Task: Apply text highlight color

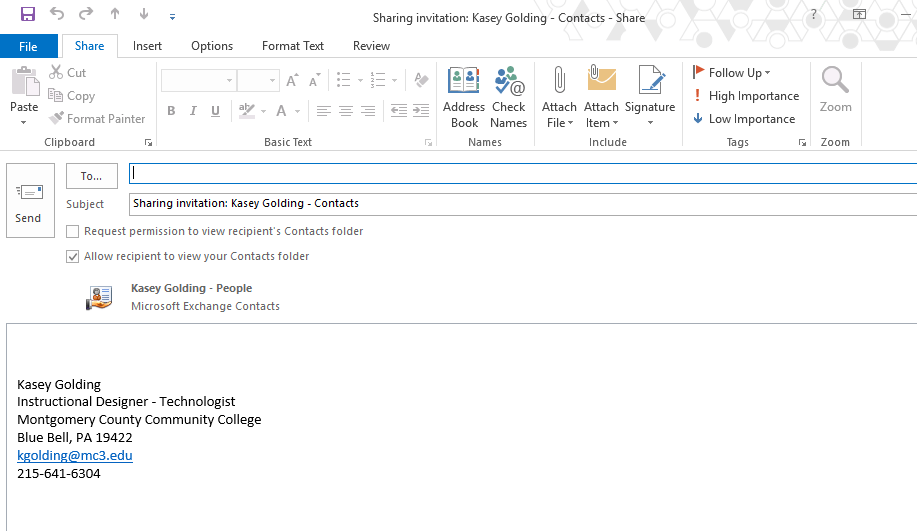Action: coord(247,111)
